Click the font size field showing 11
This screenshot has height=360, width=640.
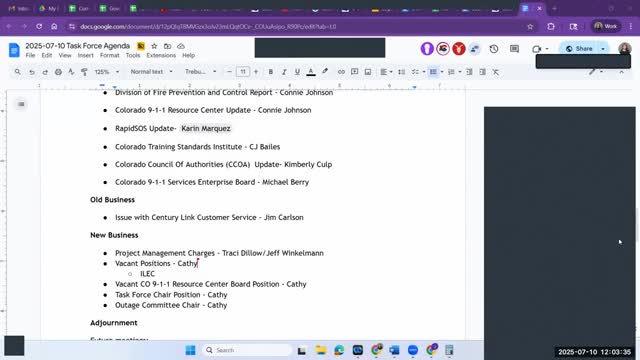242,72
